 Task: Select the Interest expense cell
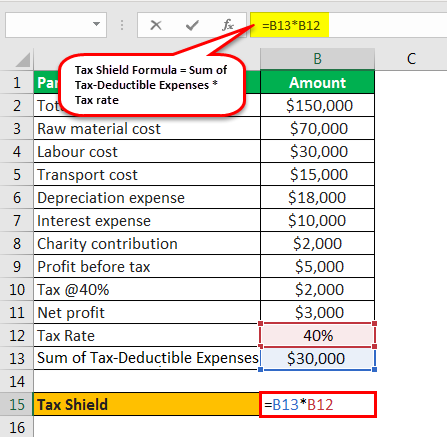(x=147, y=220)
